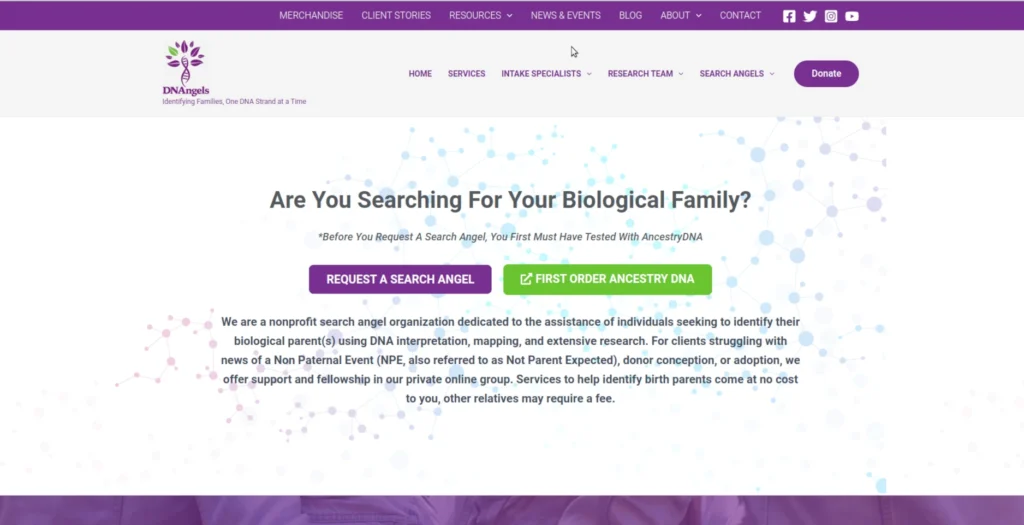Open the YouTube channel icon
Viewport: 1024px width, 525px height.
(852, 16)
